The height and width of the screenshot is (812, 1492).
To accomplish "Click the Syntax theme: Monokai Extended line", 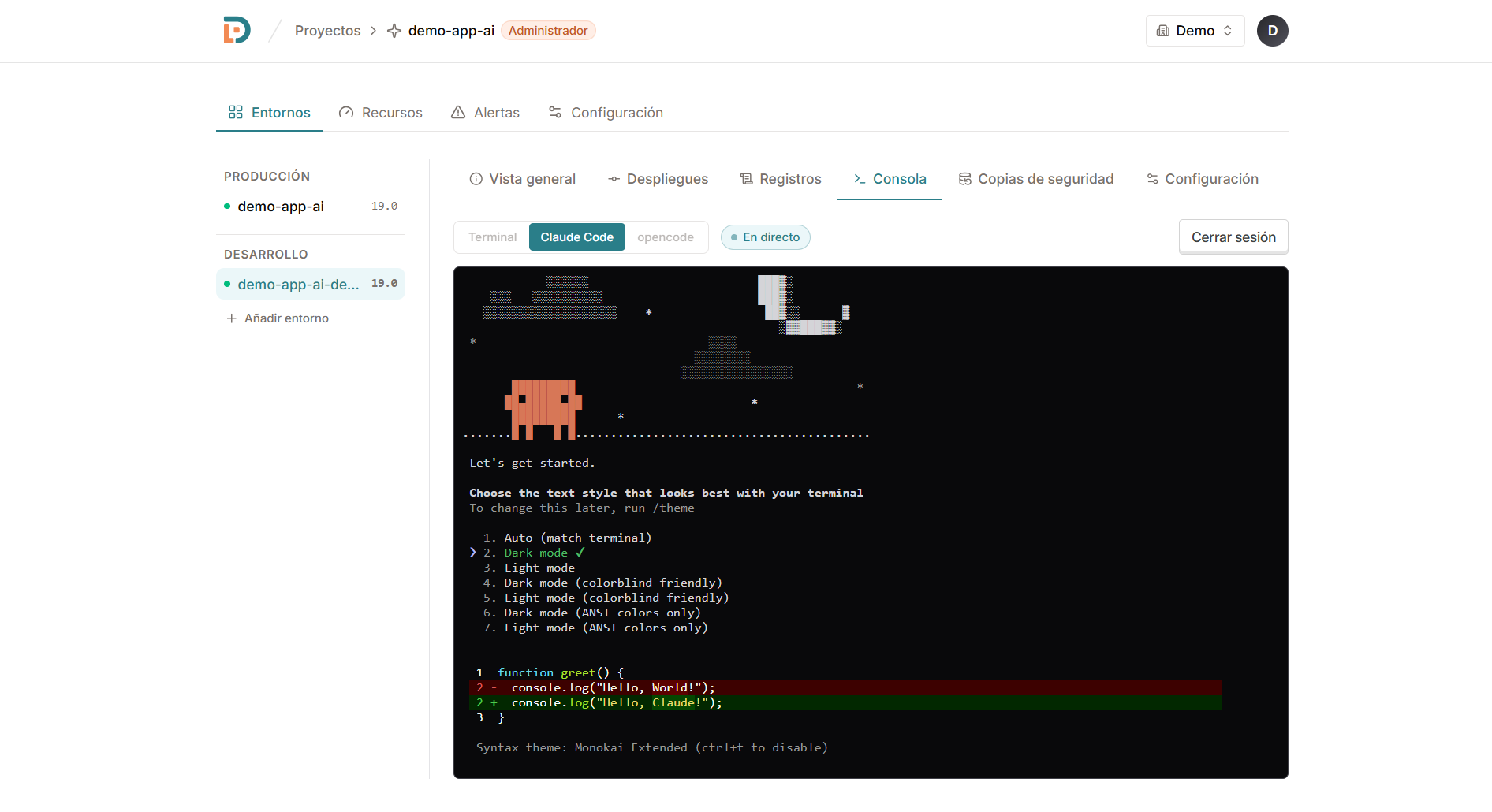I will 652,747.
